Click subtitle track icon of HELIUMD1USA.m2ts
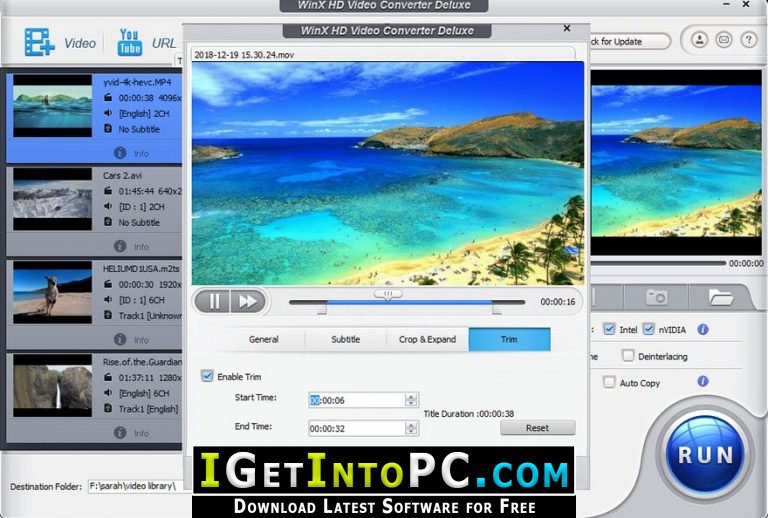 108,315
